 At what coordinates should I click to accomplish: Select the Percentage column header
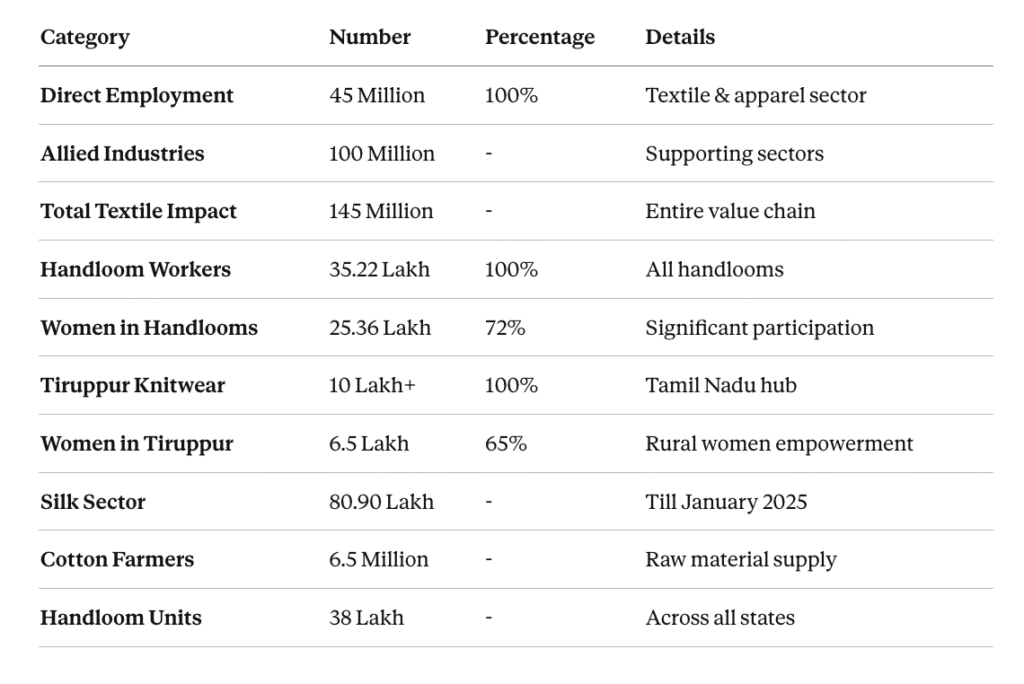[539, 38]
